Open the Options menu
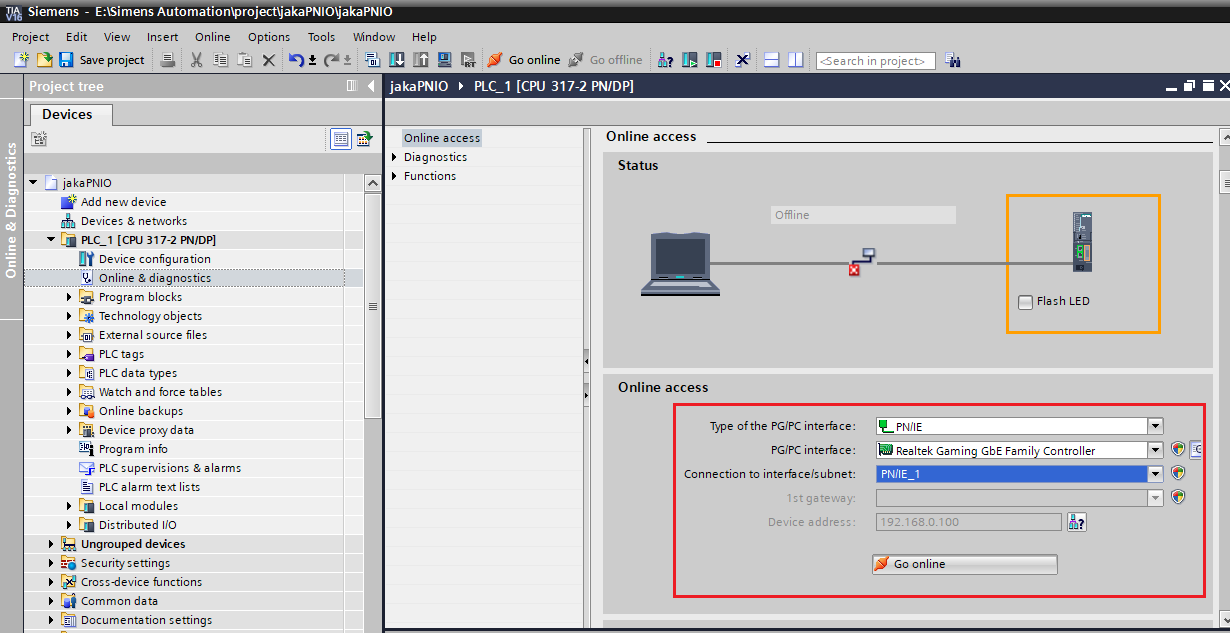The image size is (1230, 633). tap(269, 37)
